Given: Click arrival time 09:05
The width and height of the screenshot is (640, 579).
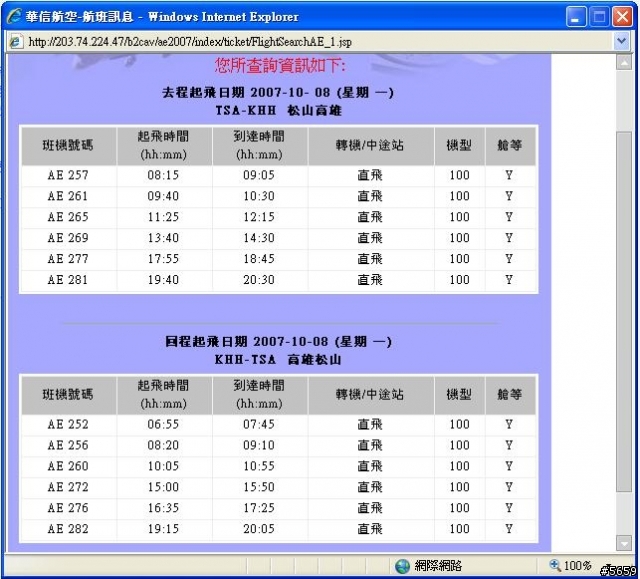Looking at the screenshot, I should (x=259, y=175).
